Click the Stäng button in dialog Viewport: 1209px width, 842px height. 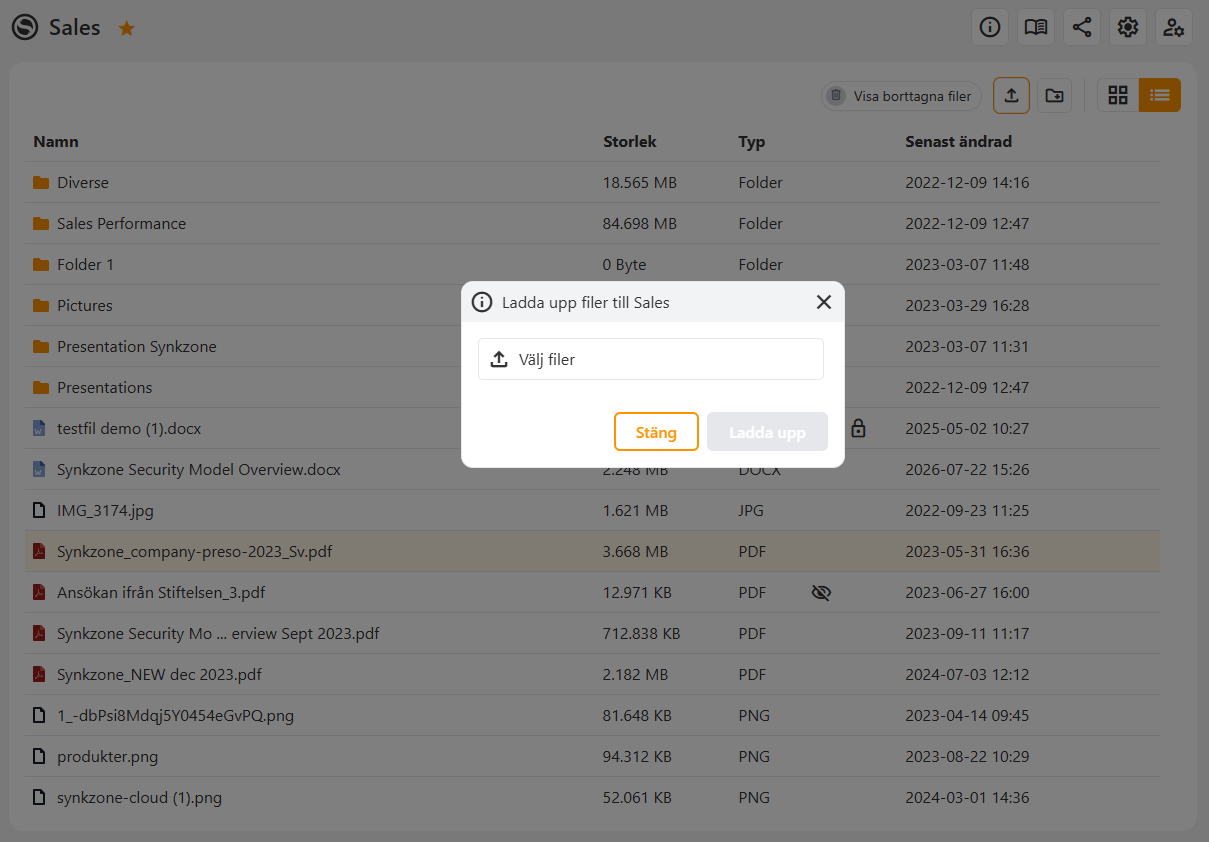[656, 432]
